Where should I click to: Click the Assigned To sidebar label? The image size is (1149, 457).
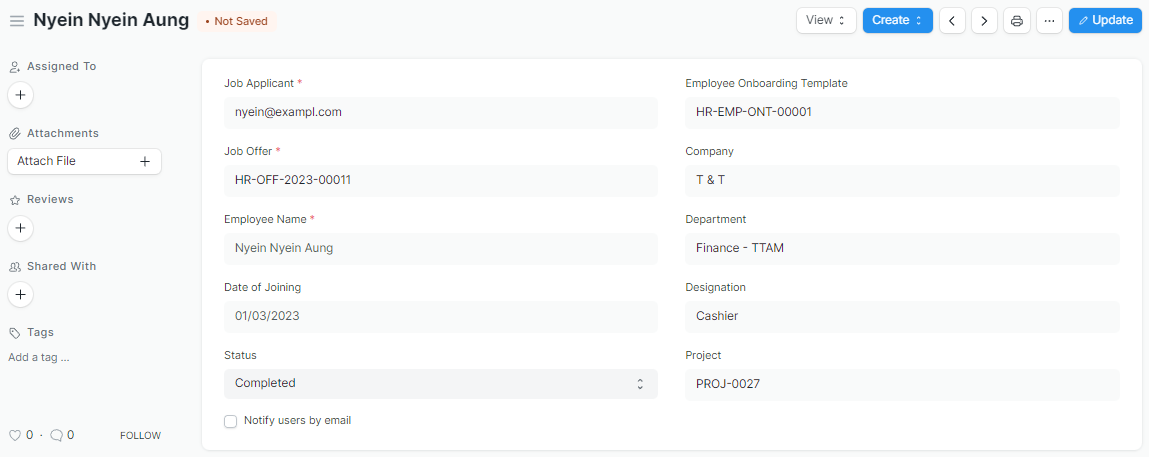coord(62,66)
